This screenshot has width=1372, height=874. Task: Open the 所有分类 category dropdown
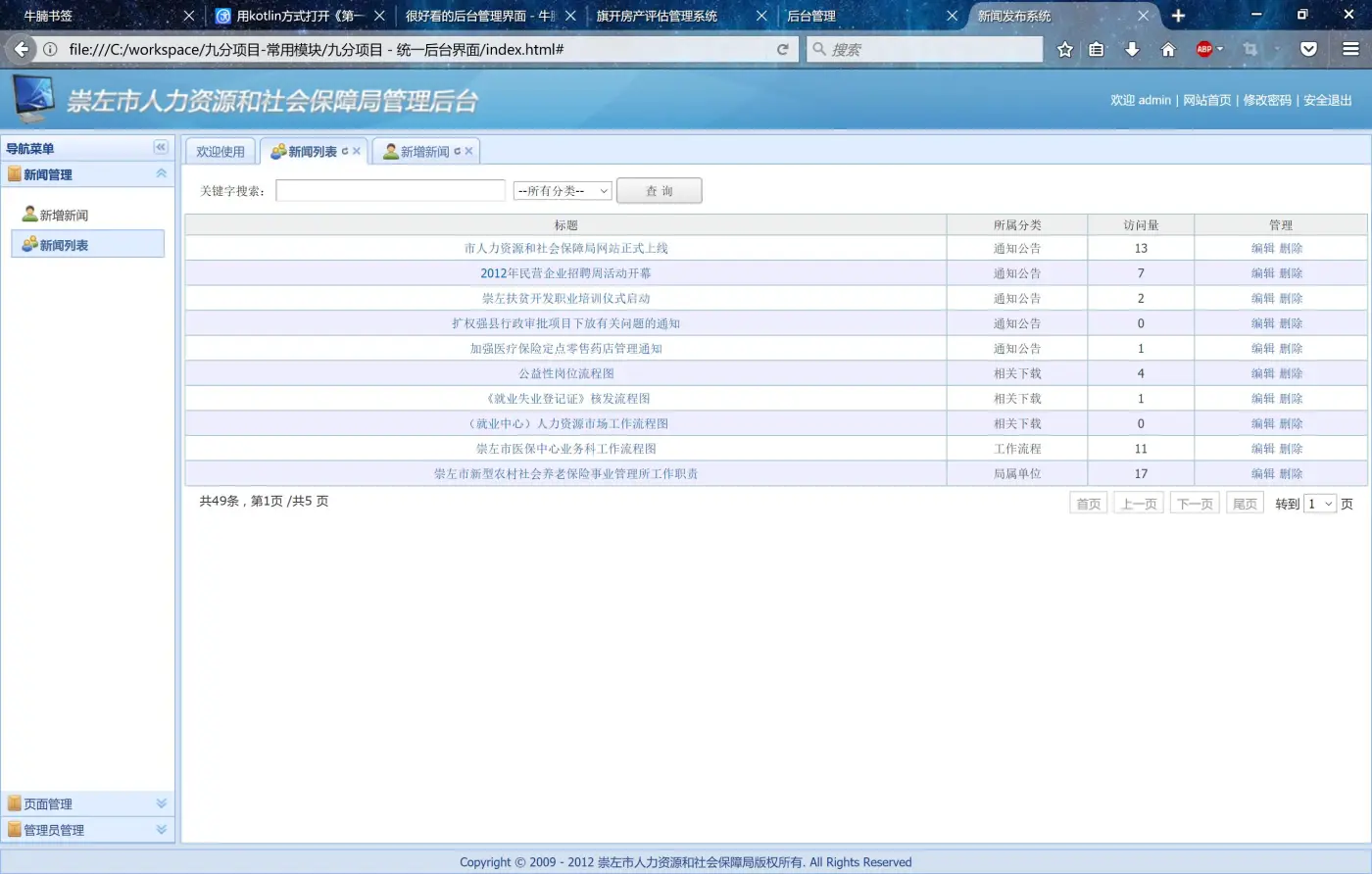[x=563, y=191]
